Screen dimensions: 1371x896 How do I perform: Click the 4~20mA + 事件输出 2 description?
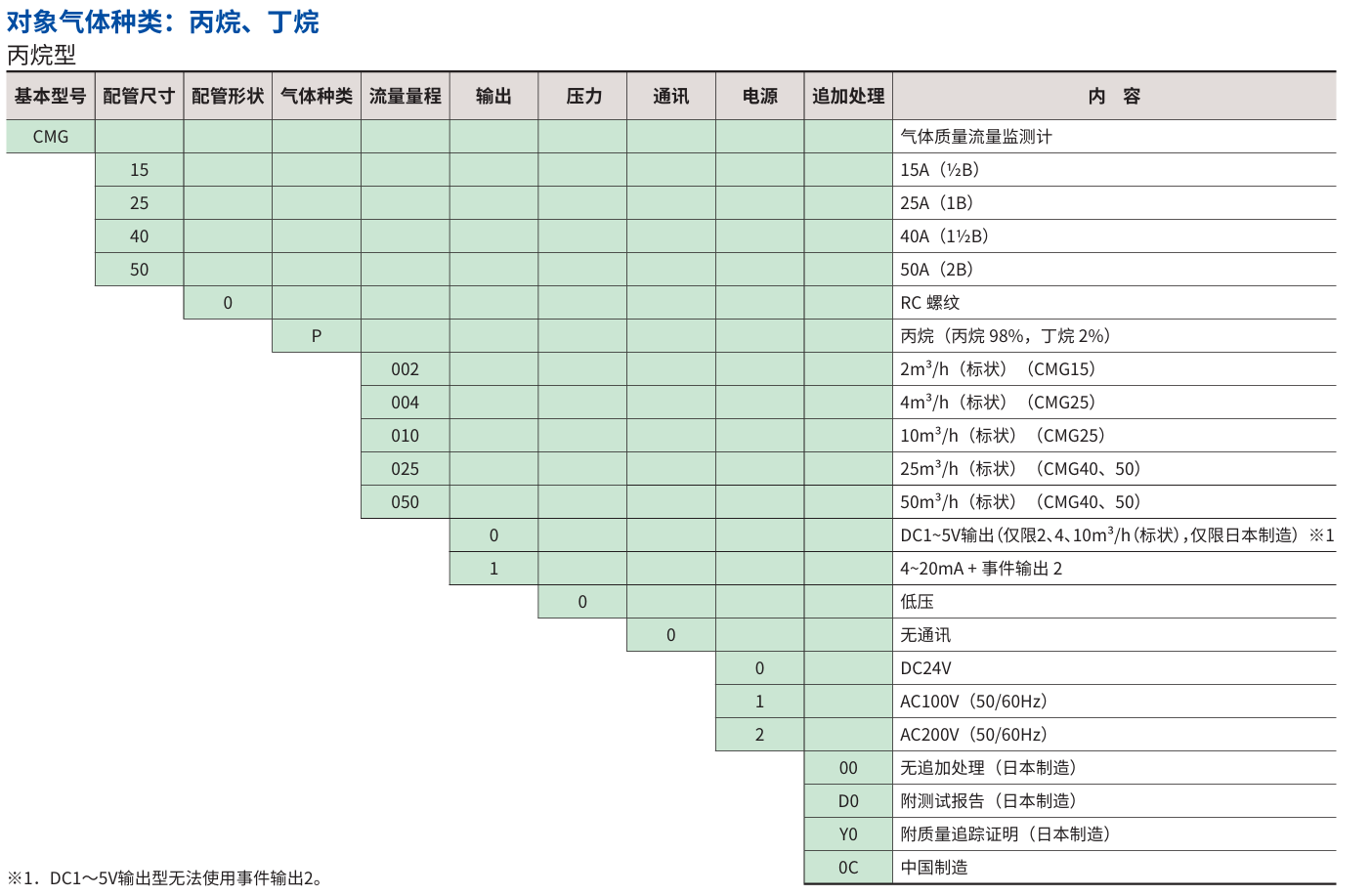981,569
